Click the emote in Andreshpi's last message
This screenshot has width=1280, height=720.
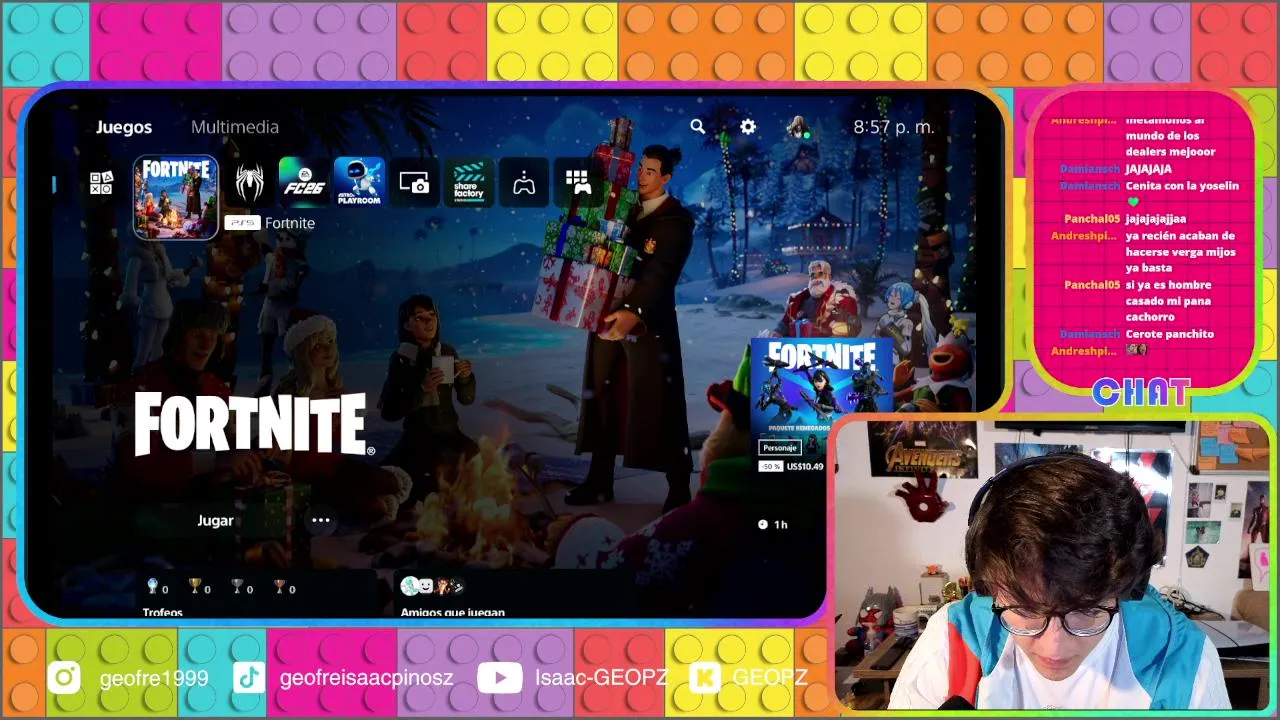pos(1136,350)
